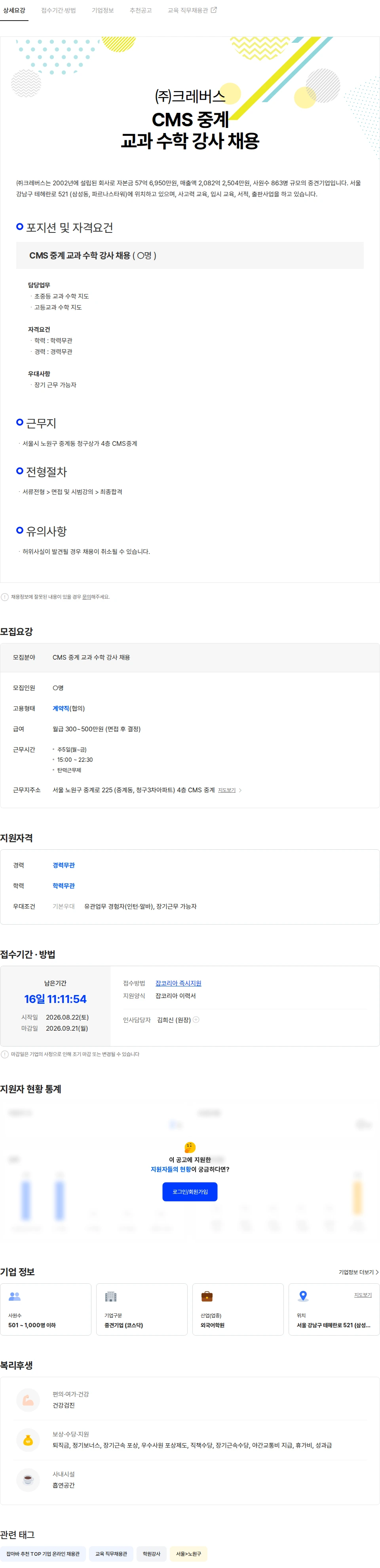
Task: Click info icon beside 마감일 notice
Action: [5, 1054]
